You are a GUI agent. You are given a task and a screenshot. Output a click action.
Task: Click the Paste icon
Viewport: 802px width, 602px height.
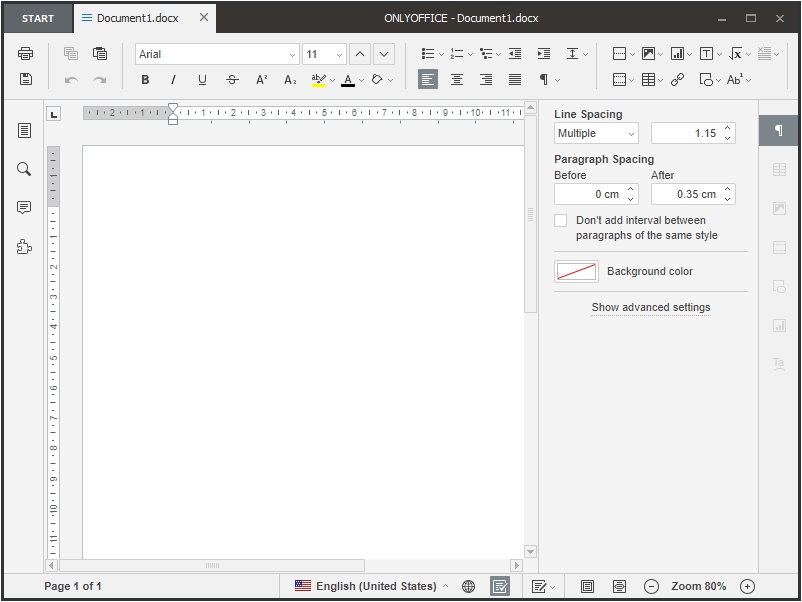point(100,53)
